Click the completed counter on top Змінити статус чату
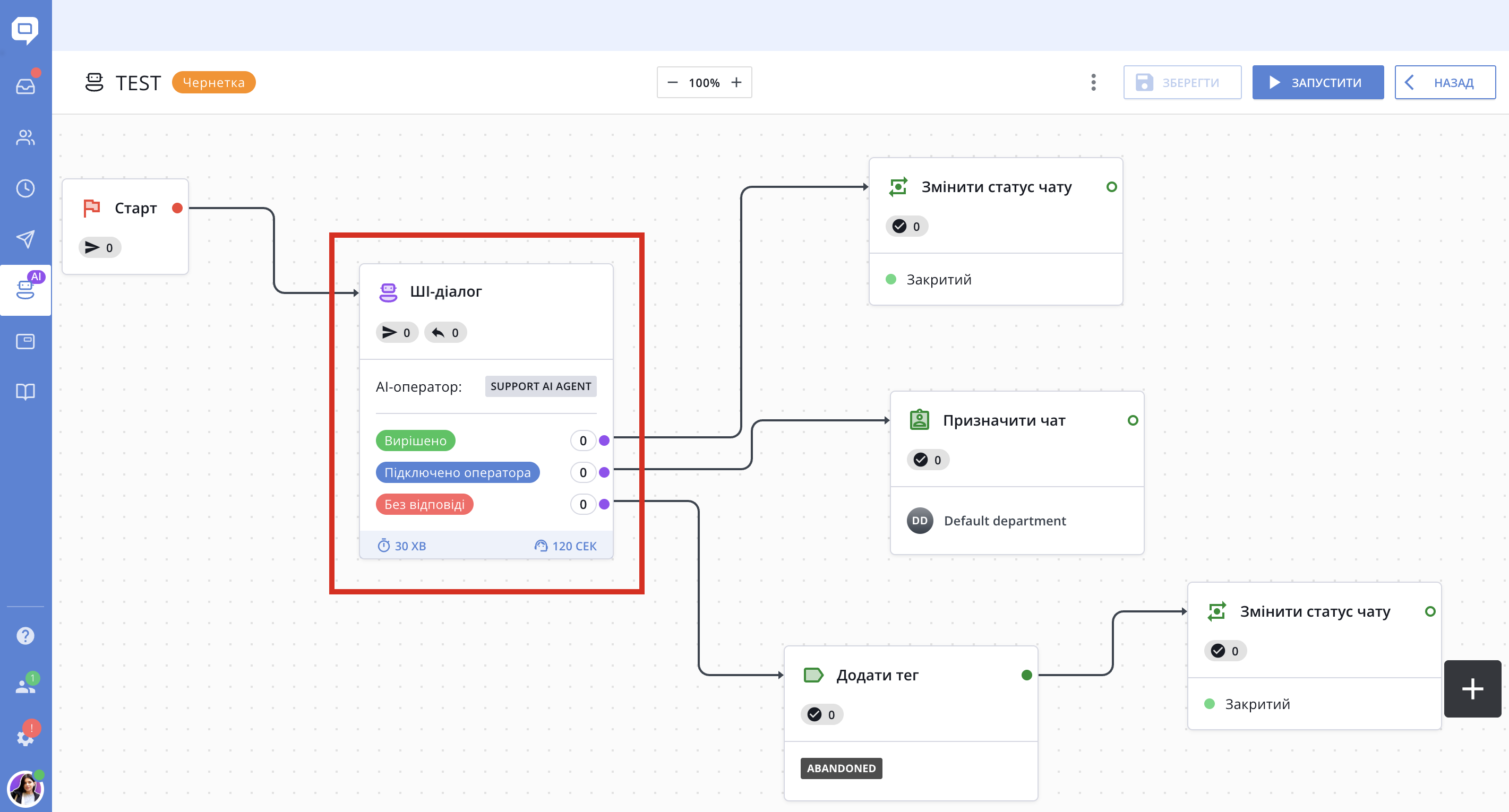 [907, 226]
